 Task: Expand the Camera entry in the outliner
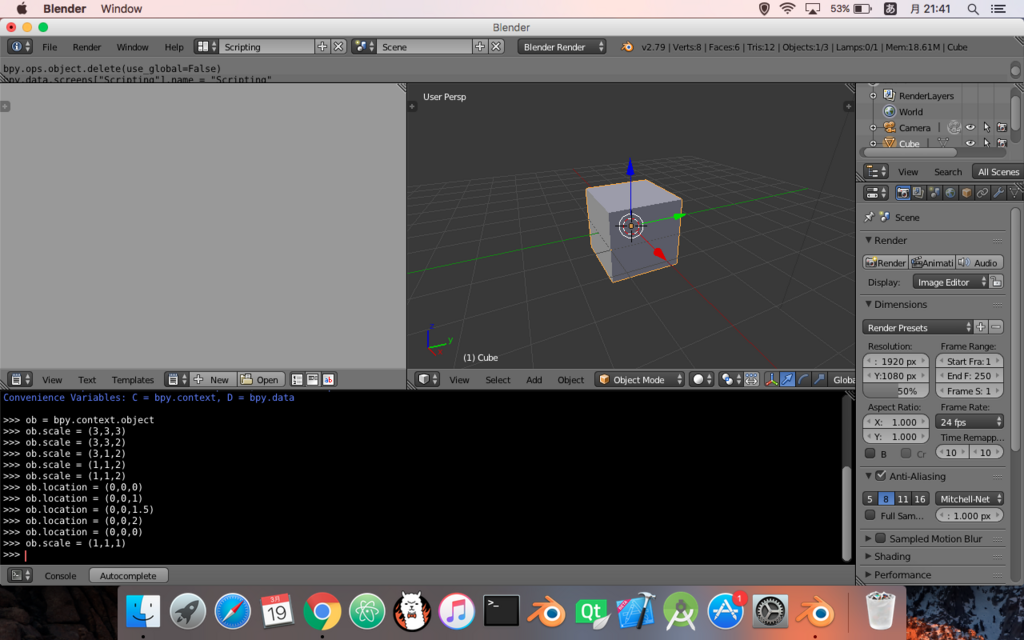click(873, 127)
